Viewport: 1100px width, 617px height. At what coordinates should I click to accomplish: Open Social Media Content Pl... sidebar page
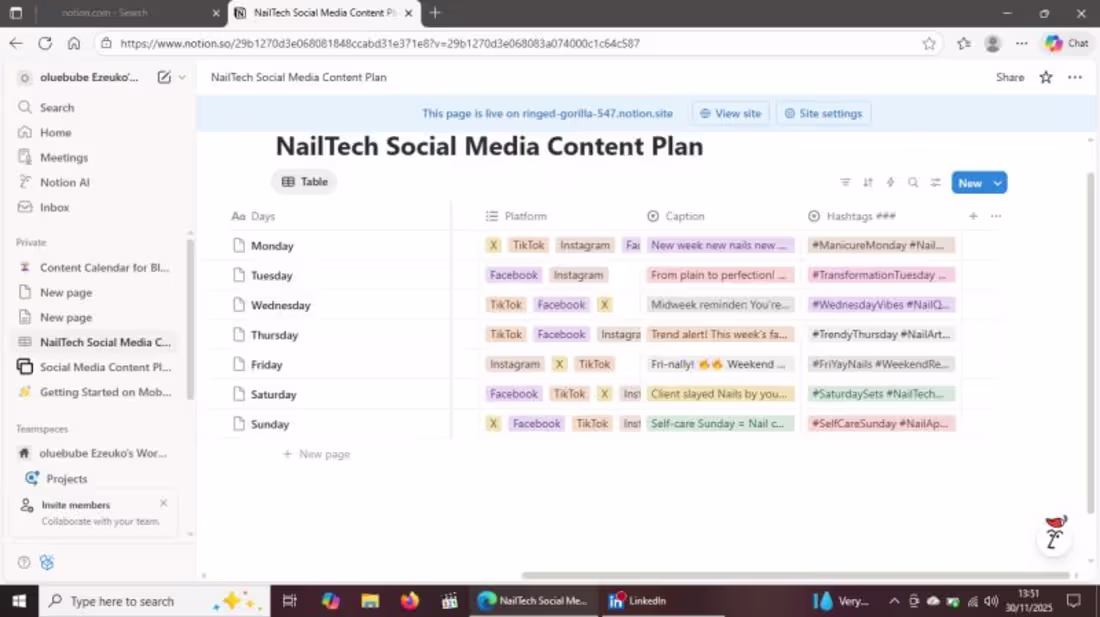105,367
